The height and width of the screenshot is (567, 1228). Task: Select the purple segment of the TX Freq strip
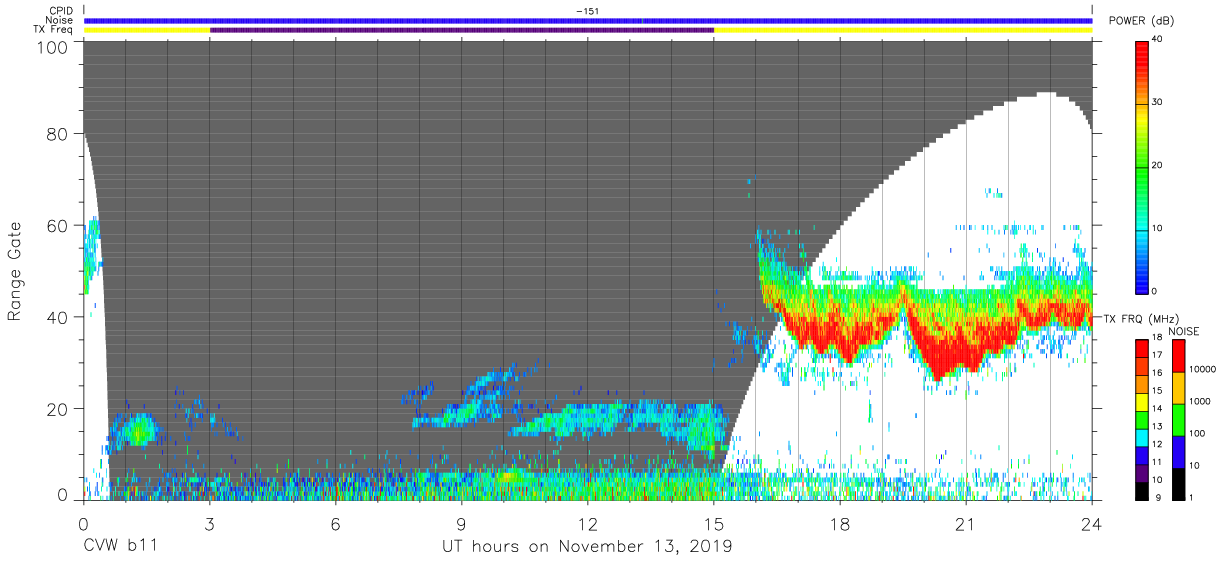(462, 30)
